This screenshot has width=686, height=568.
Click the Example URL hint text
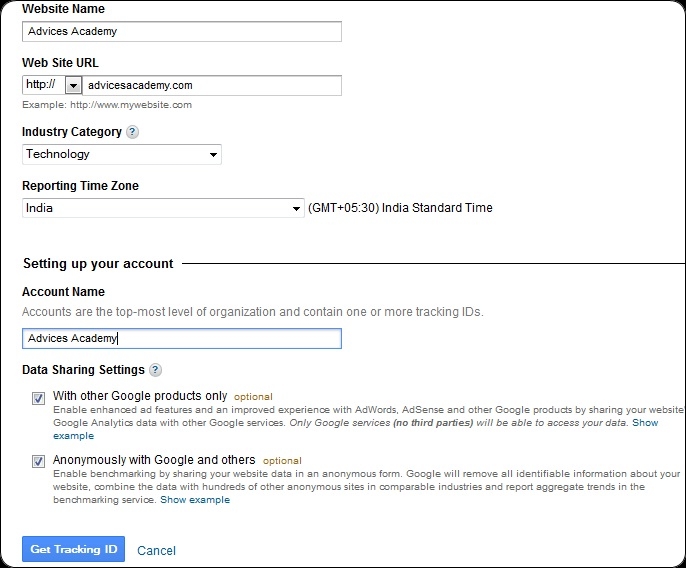click(x=107, y=104)
